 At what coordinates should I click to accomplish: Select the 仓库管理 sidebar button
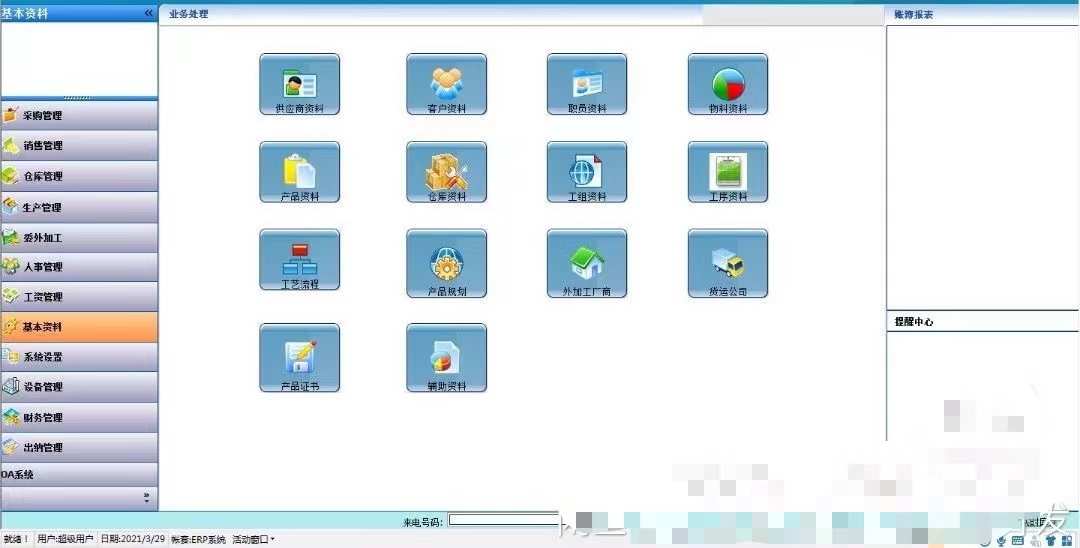79,176
